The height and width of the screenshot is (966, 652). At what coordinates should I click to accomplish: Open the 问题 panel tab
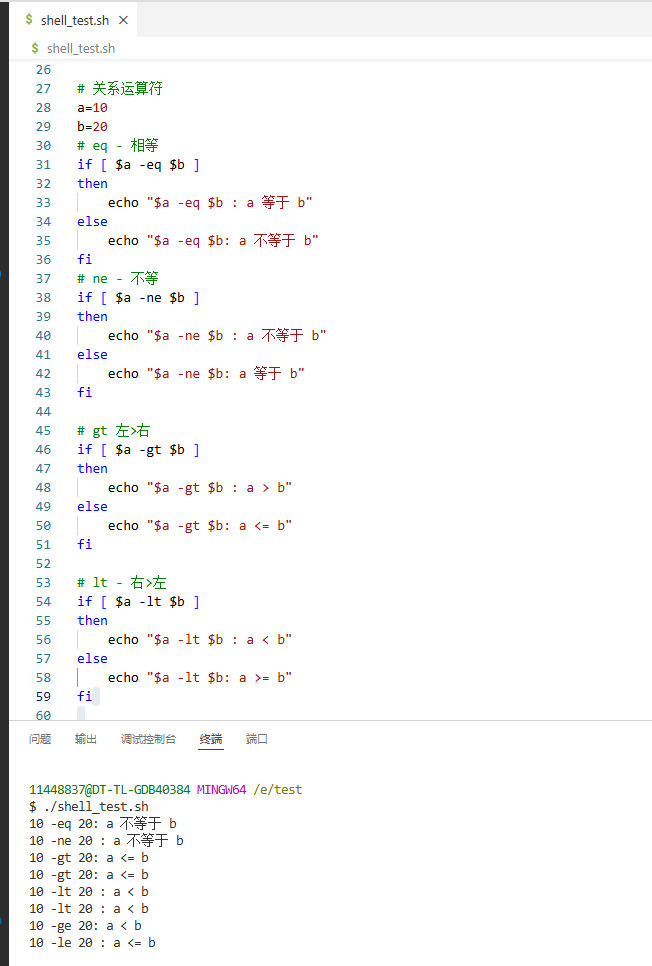pyautogui.click(x=40, y=739)
